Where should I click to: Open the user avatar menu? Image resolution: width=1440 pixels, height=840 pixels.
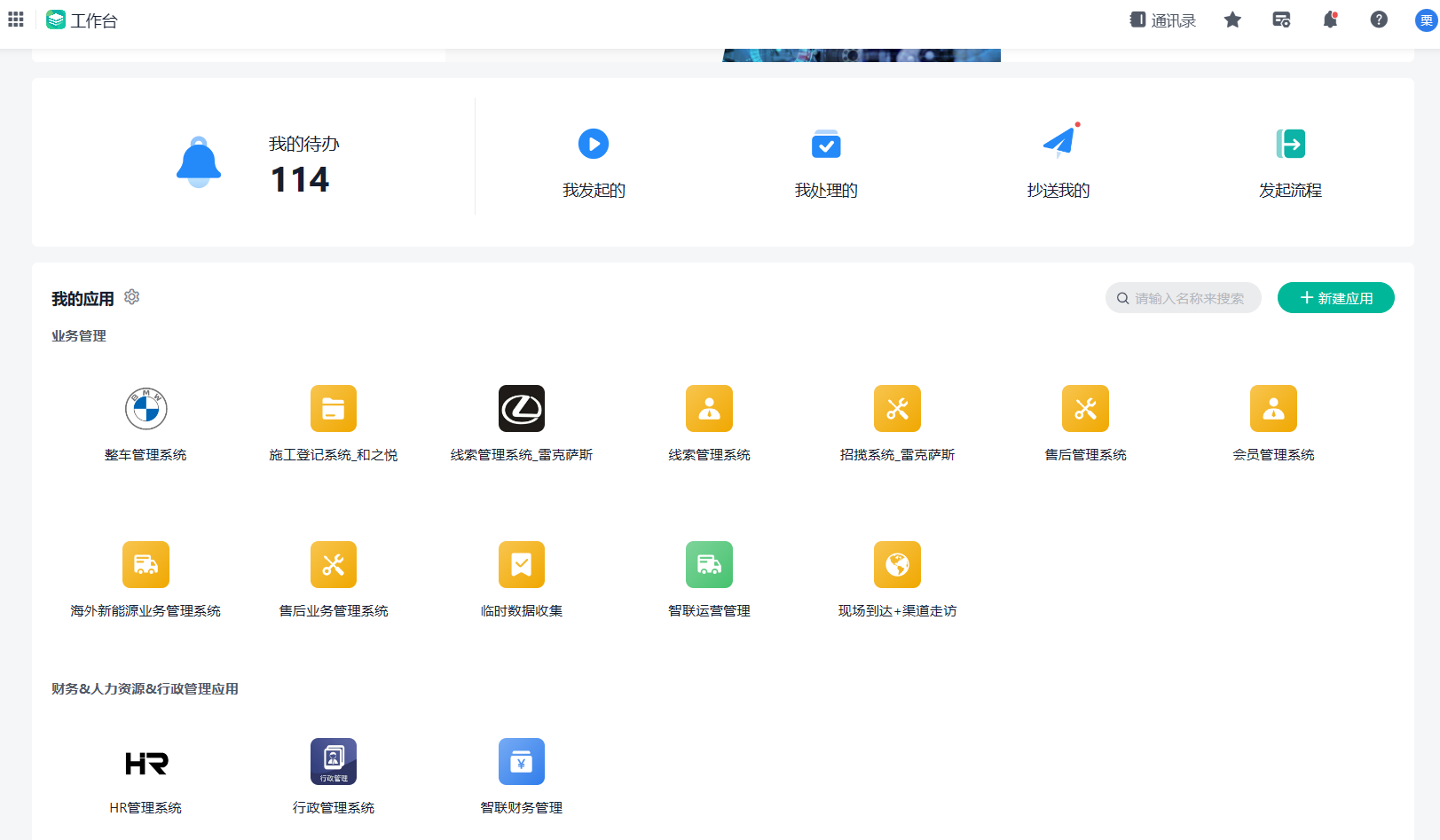(1425, 20)
